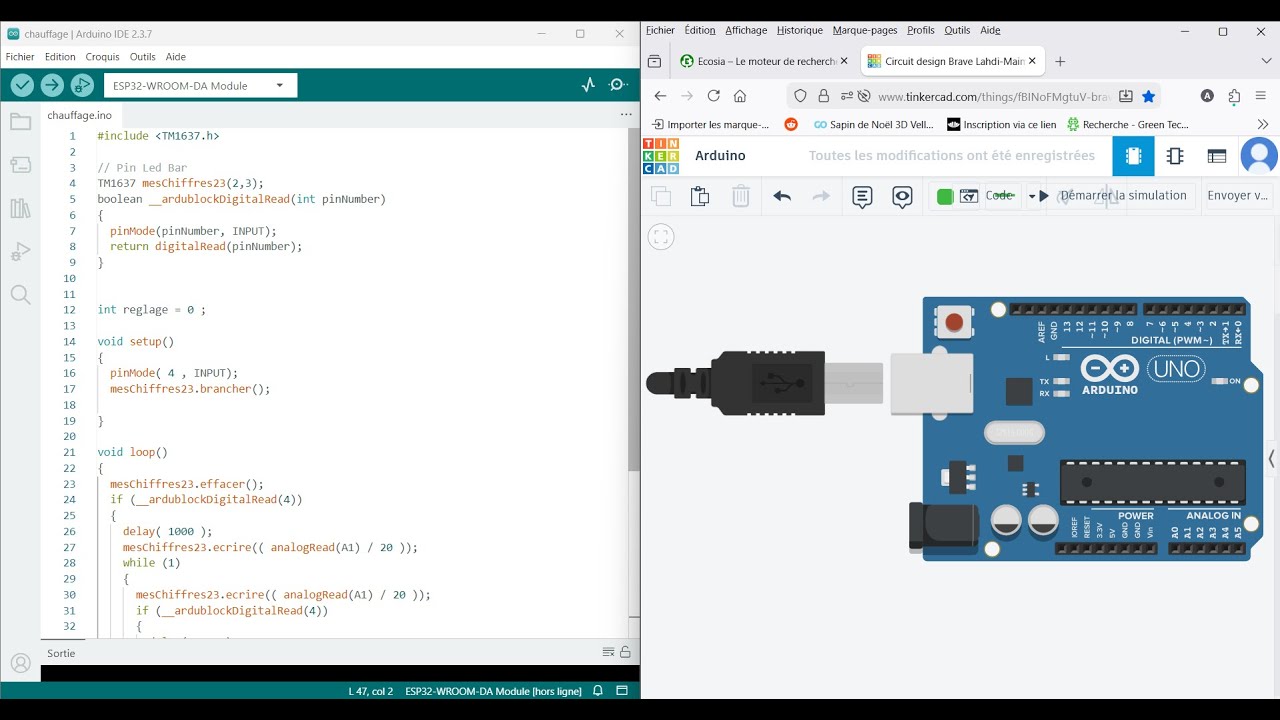1280x720 pixels.
Task: Open the Outils menu in Arduino IDE
Action: pos(142,57)
